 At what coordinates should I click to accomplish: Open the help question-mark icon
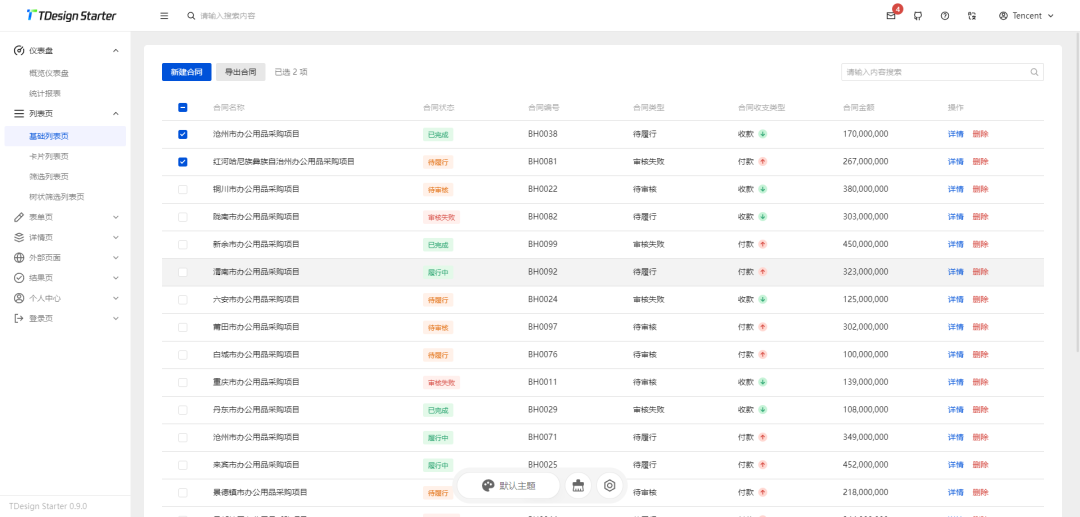(945, 16)
